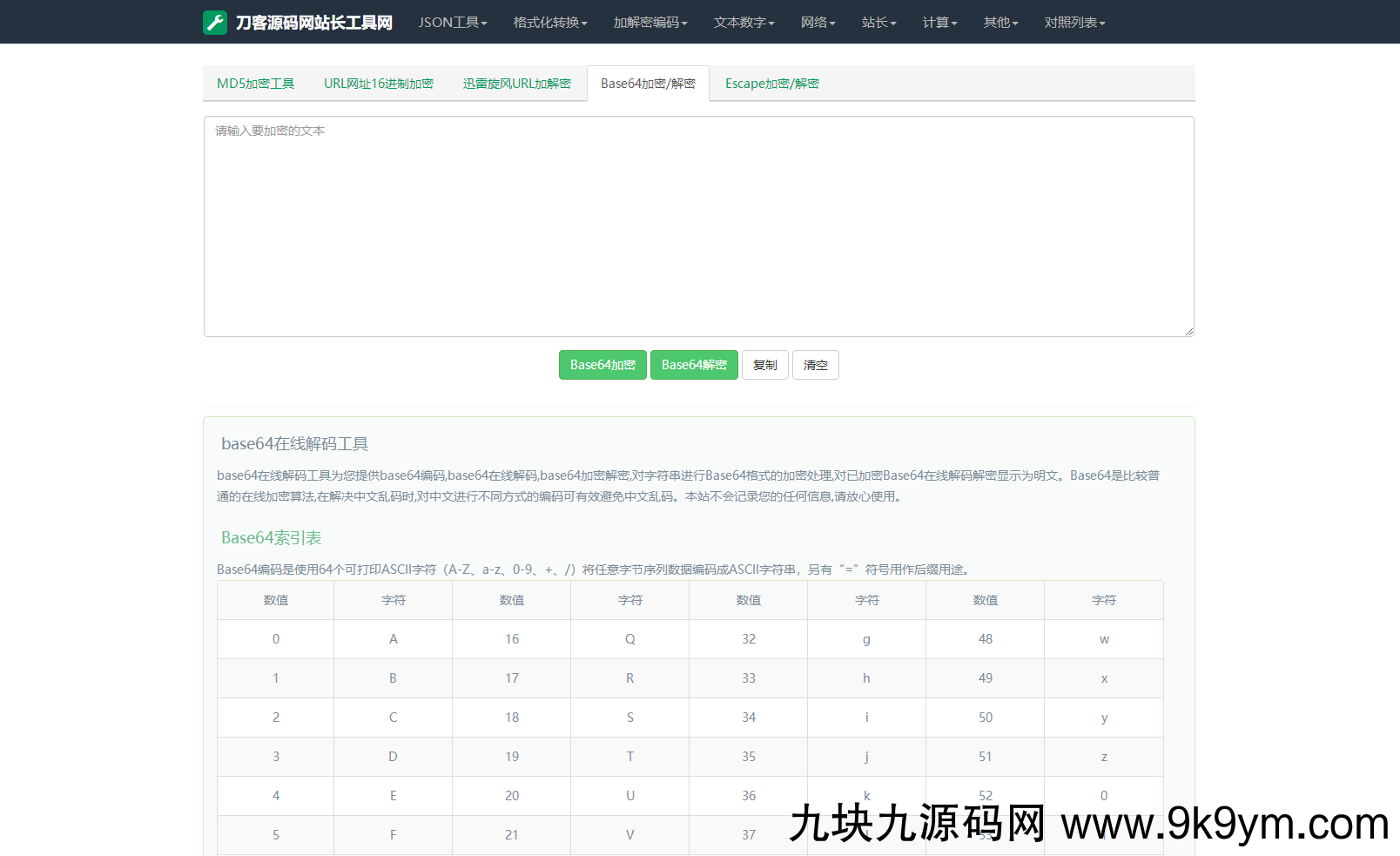
Task: Select the URL网址16进制加密 tab
Action: 378,84
